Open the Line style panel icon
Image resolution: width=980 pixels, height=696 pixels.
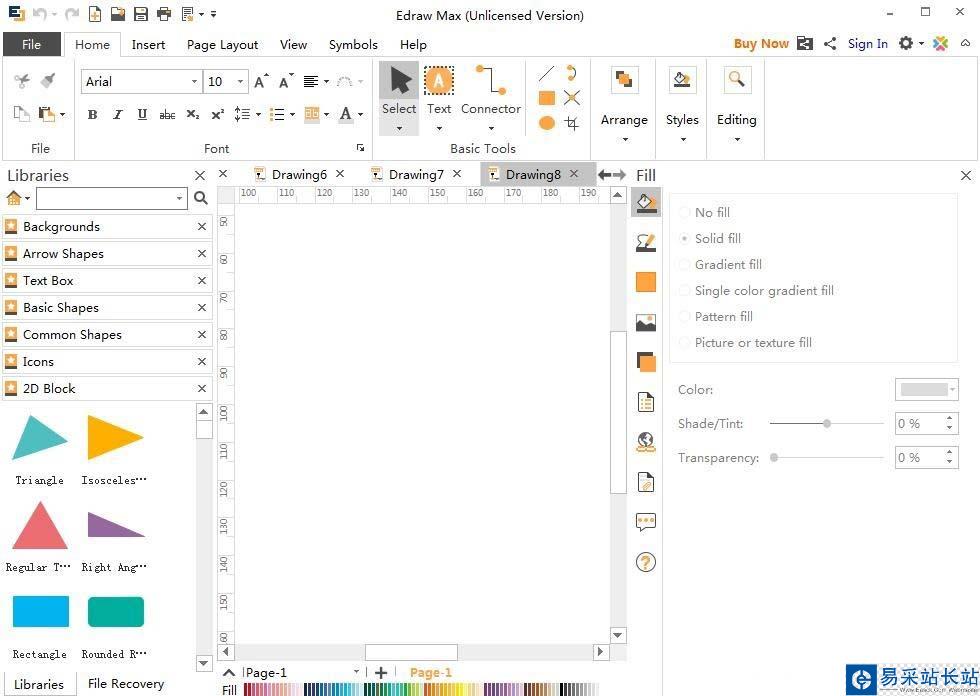646,242
